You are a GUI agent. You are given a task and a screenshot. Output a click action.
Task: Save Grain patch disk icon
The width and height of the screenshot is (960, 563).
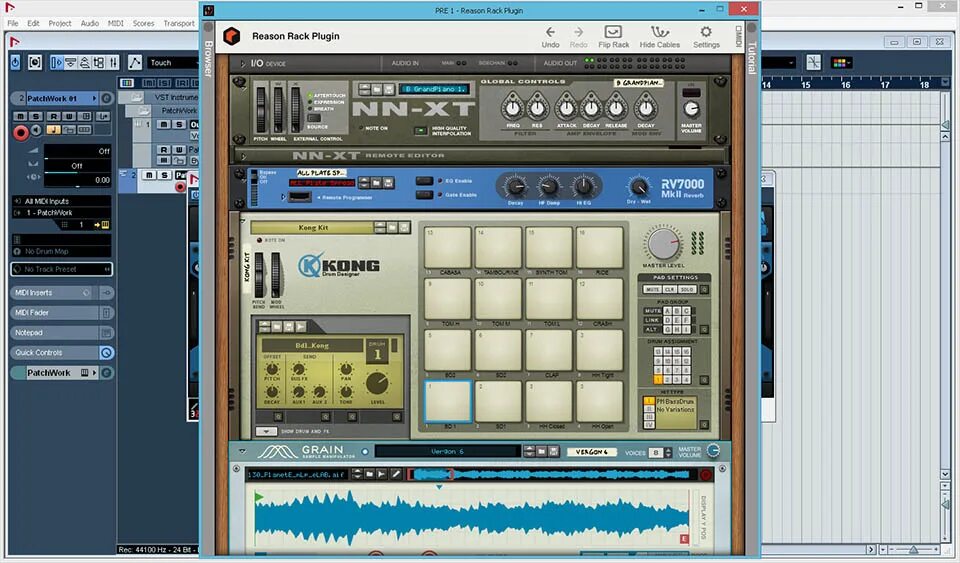553,452
